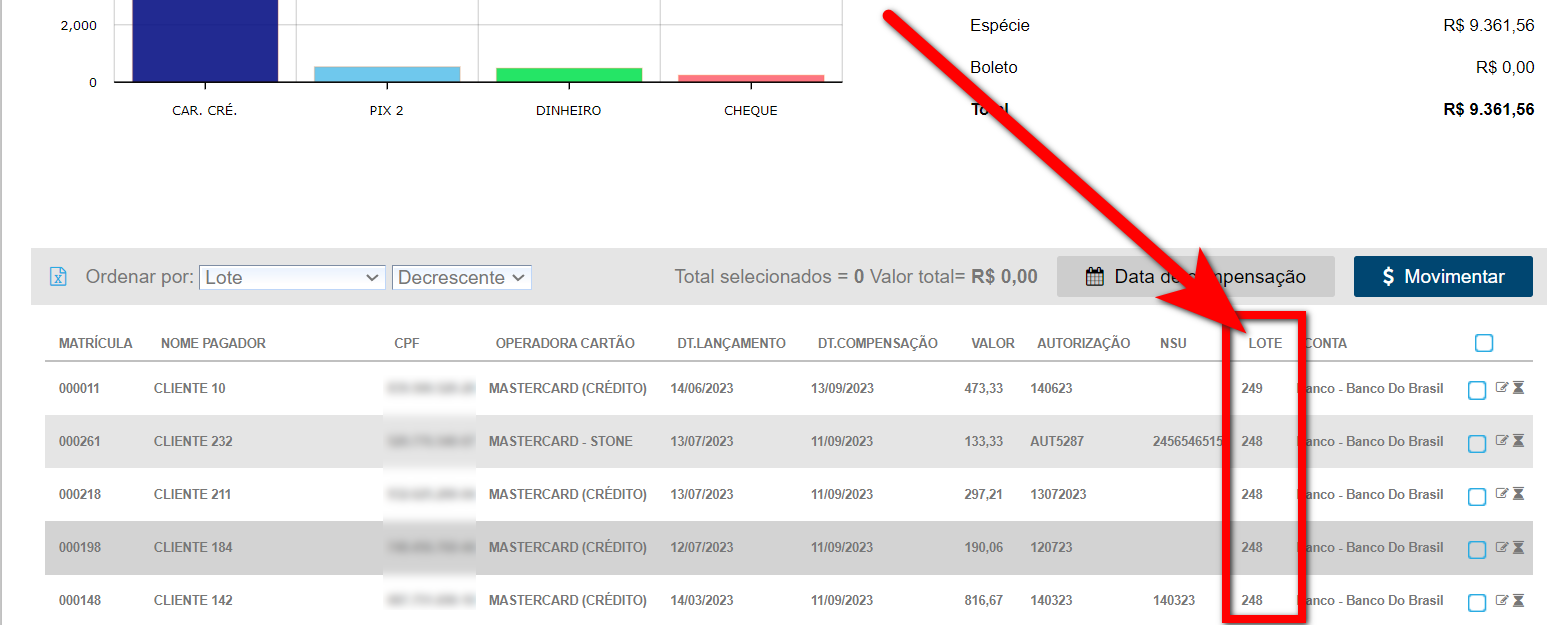
Task: Click the NOME PAGADOR column header
Action: 213,343
